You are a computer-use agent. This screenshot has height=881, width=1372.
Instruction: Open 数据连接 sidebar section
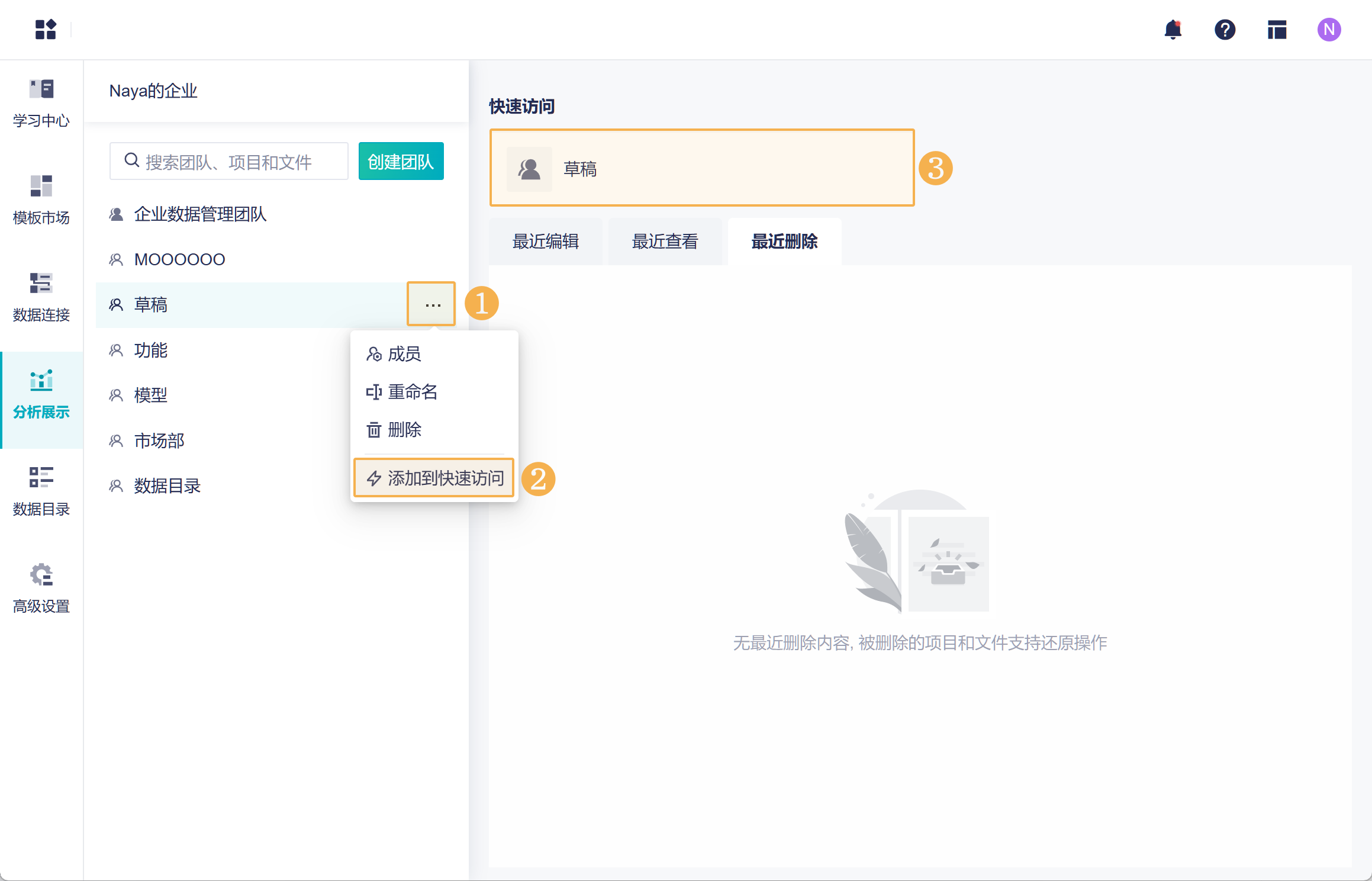[41, 298]
